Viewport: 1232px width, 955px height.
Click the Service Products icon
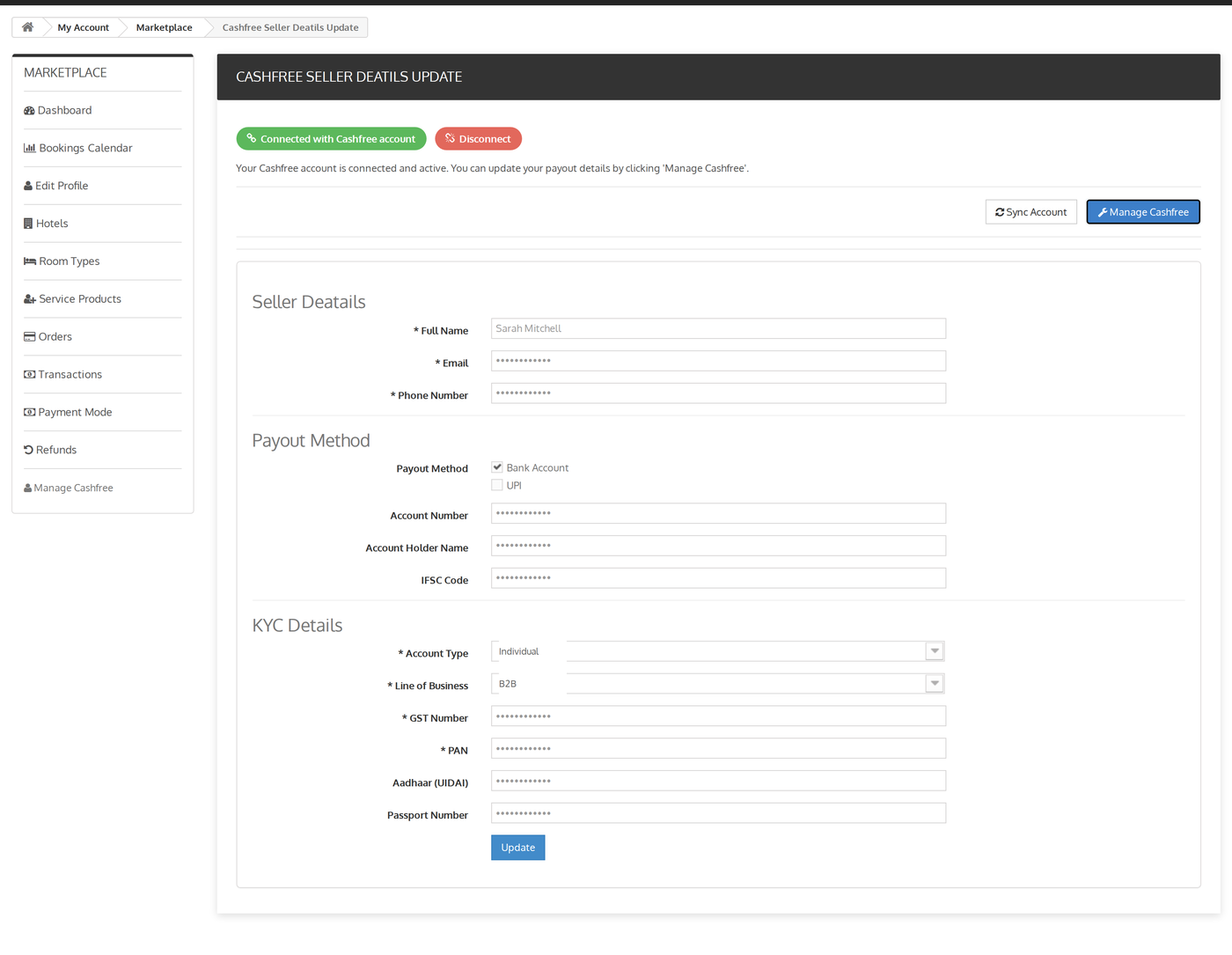30,299
